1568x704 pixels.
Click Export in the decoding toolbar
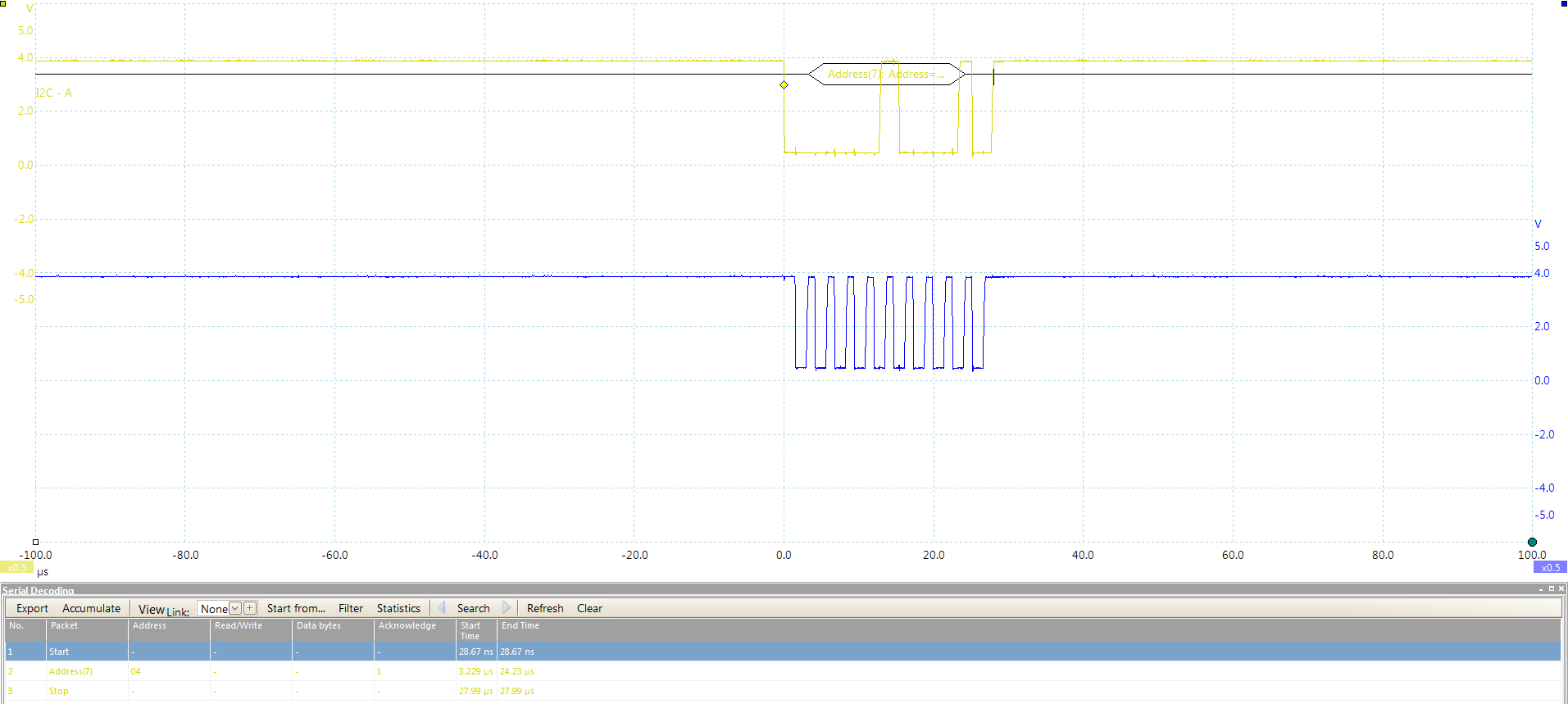pyautogui.click(x=32, y=608)
